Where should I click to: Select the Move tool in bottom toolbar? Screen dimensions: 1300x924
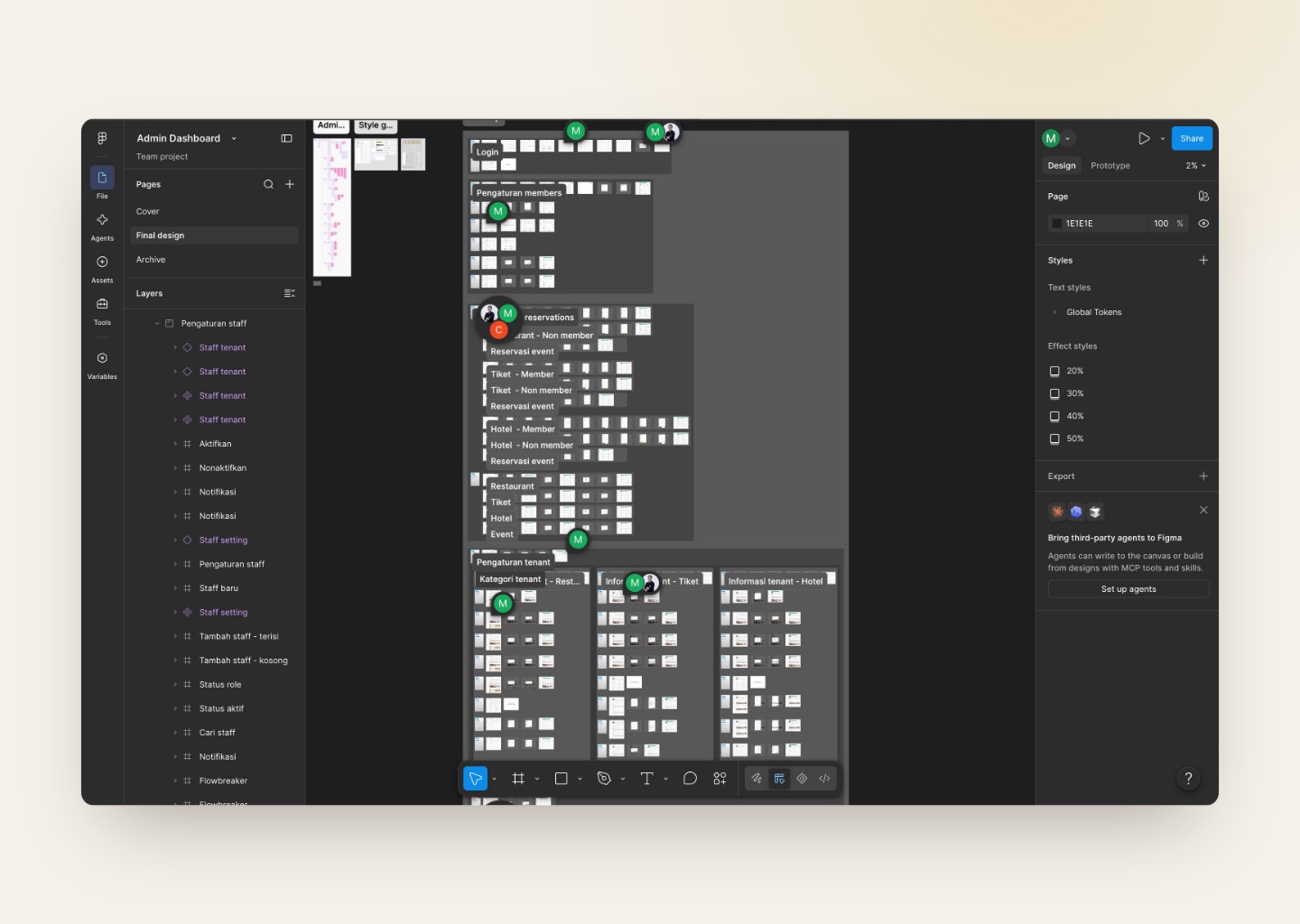coord(475,779)
